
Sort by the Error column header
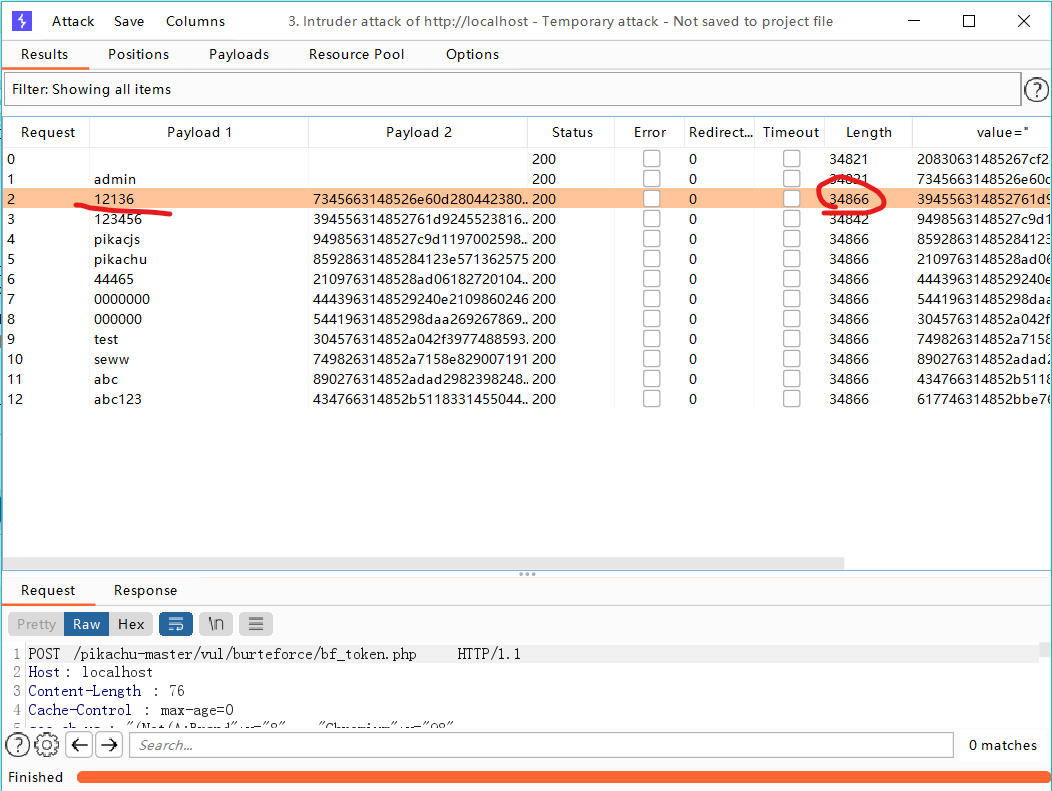(649, 133)
